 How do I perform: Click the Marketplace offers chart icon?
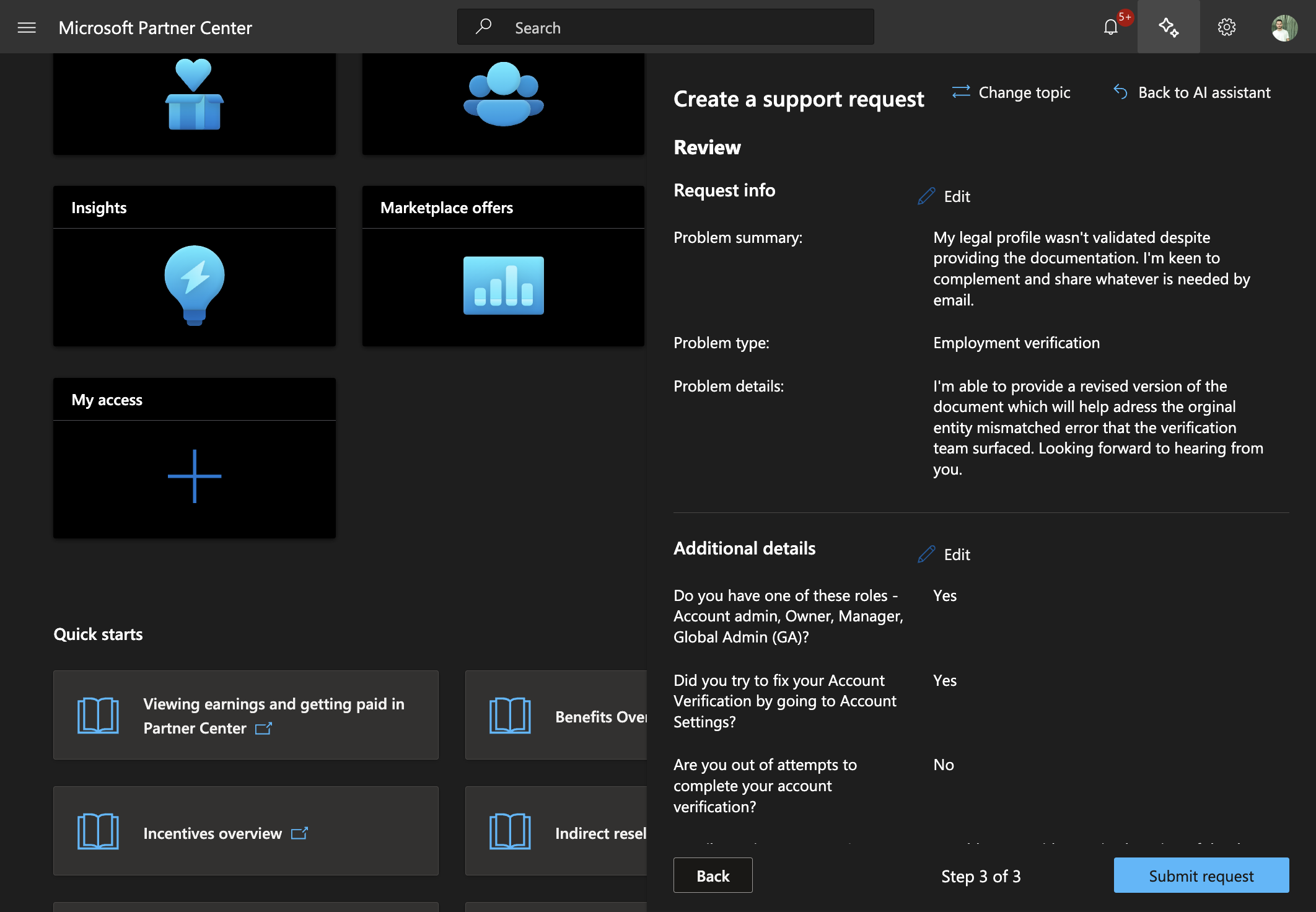(504, 286)
